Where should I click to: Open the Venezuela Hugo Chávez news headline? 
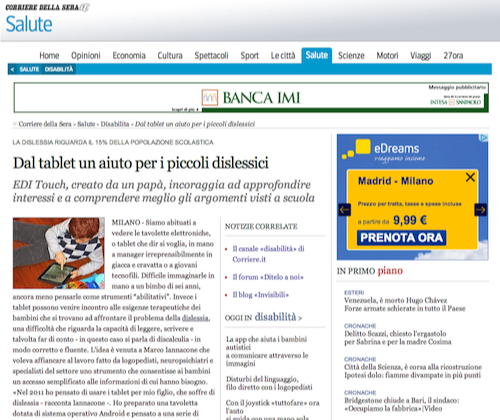coord(405,304)
